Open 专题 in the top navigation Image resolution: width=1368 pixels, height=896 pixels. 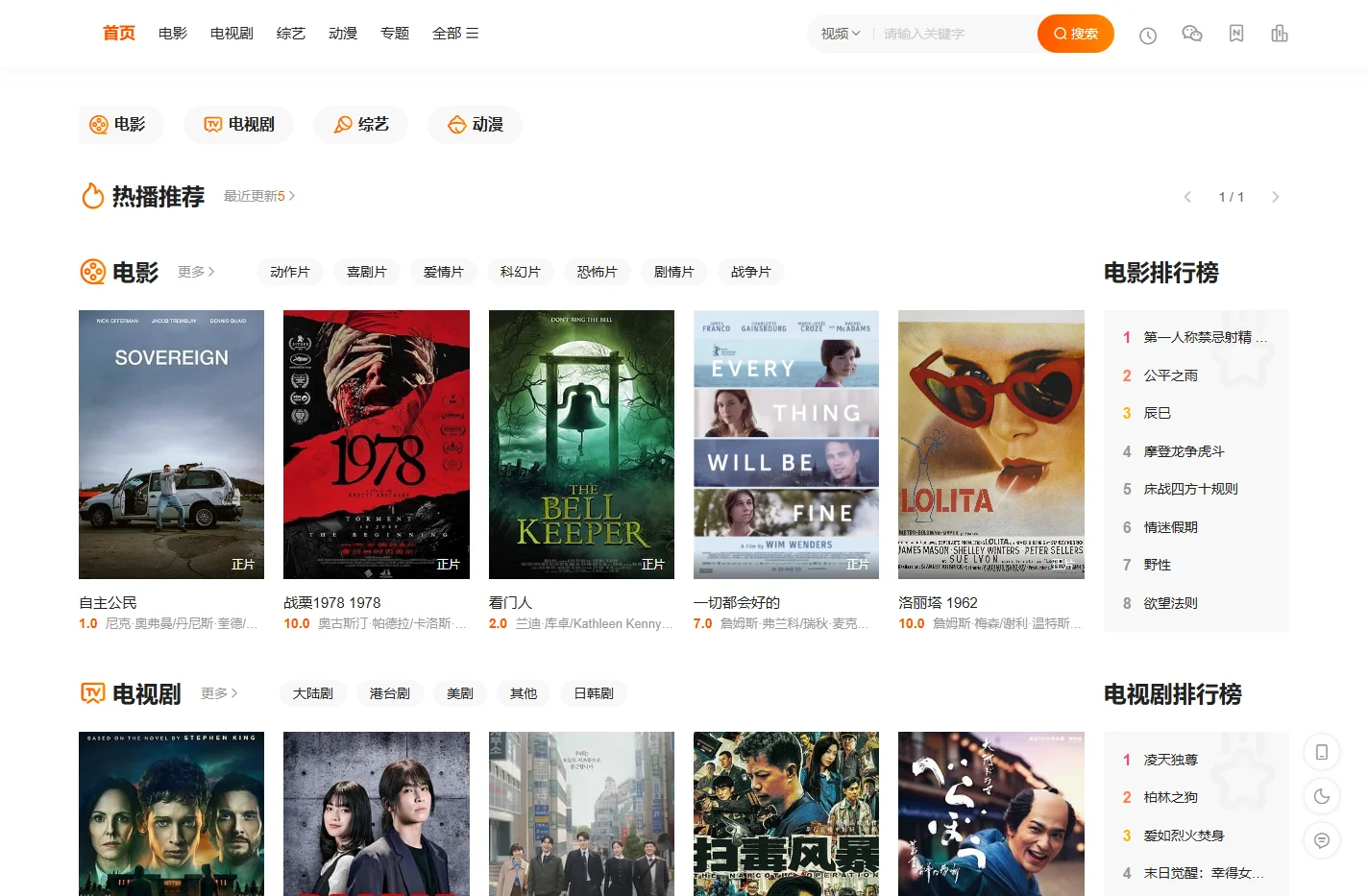coord(395,34)
